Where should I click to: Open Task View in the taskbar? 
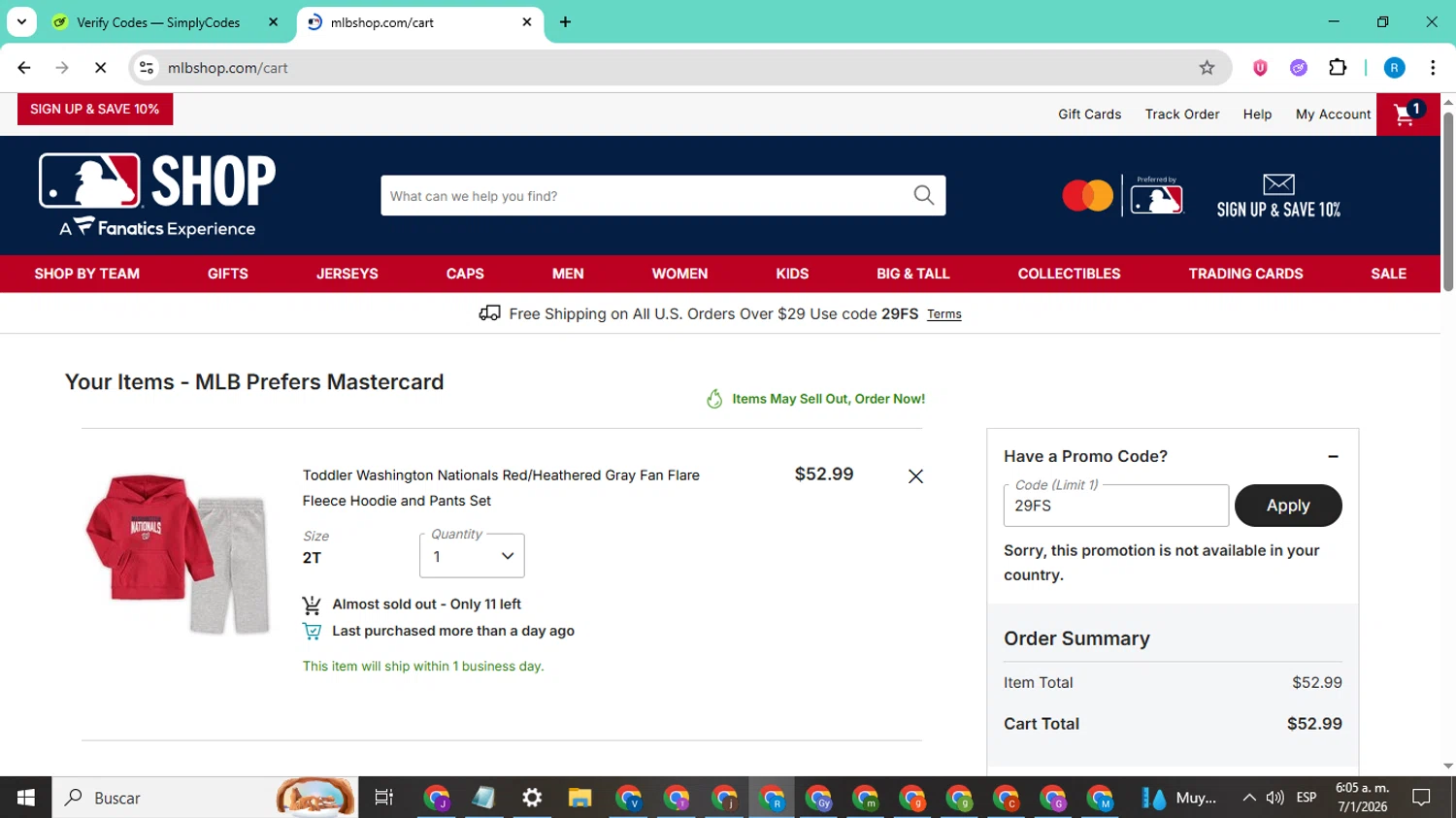pyautogui.click(x=384, y=798)
